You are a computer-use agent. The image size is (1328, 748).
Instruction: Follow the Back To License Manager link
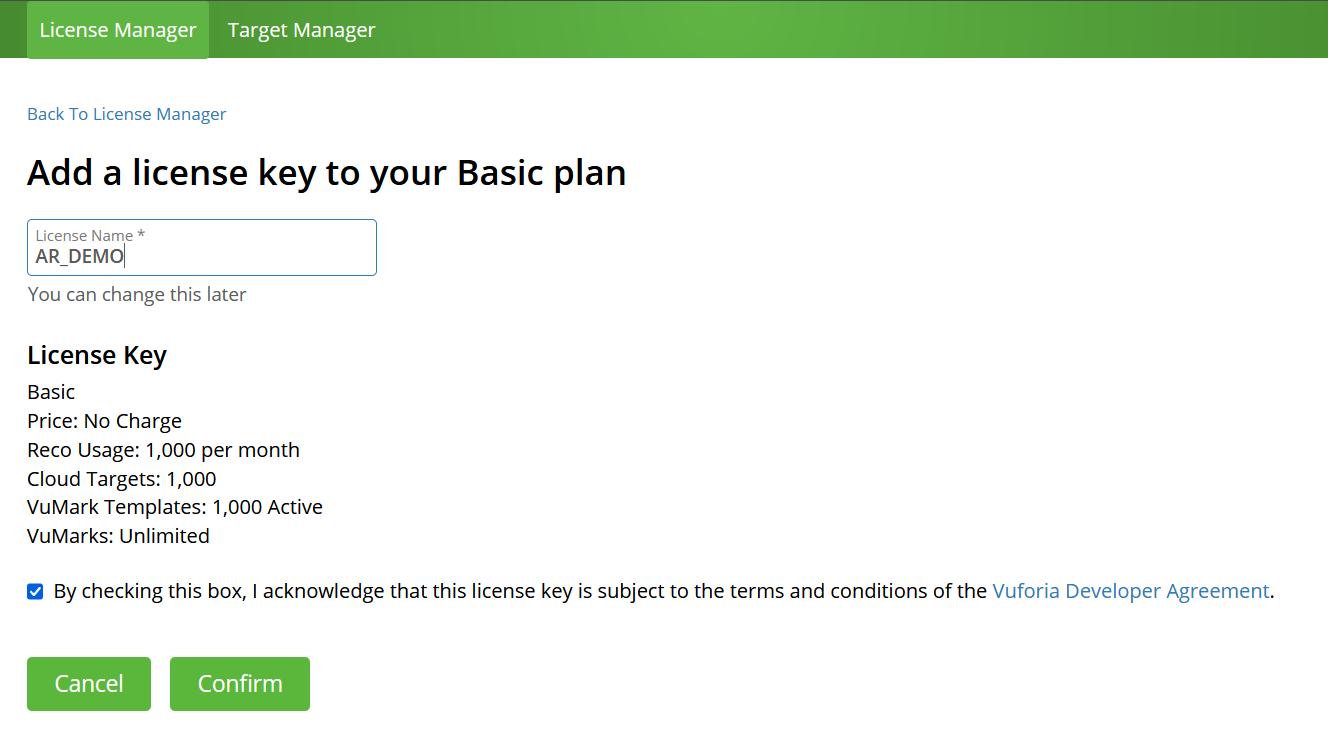click(126, 114)
